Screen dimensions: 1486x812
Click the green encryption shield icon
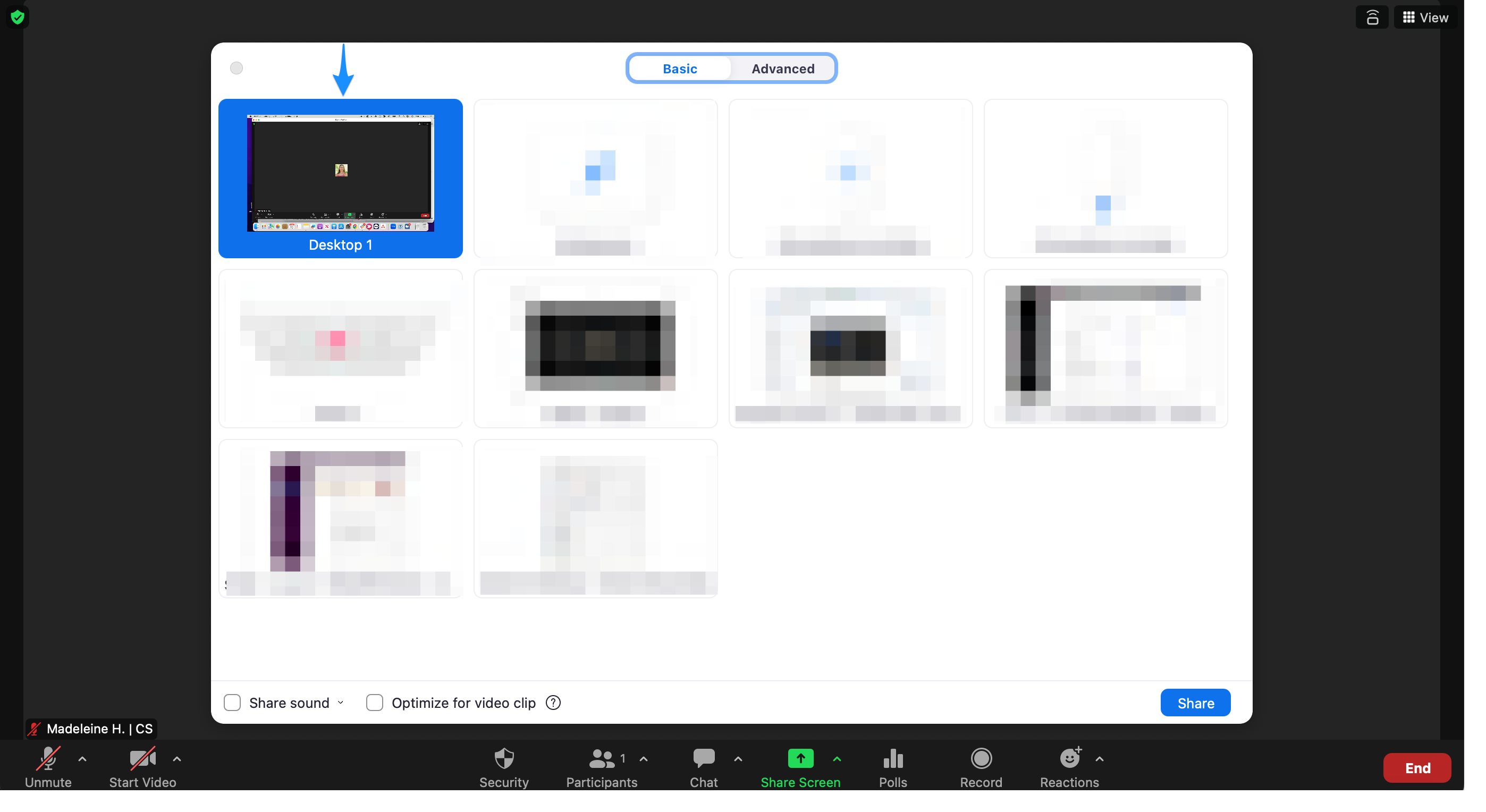pos(18,16)
